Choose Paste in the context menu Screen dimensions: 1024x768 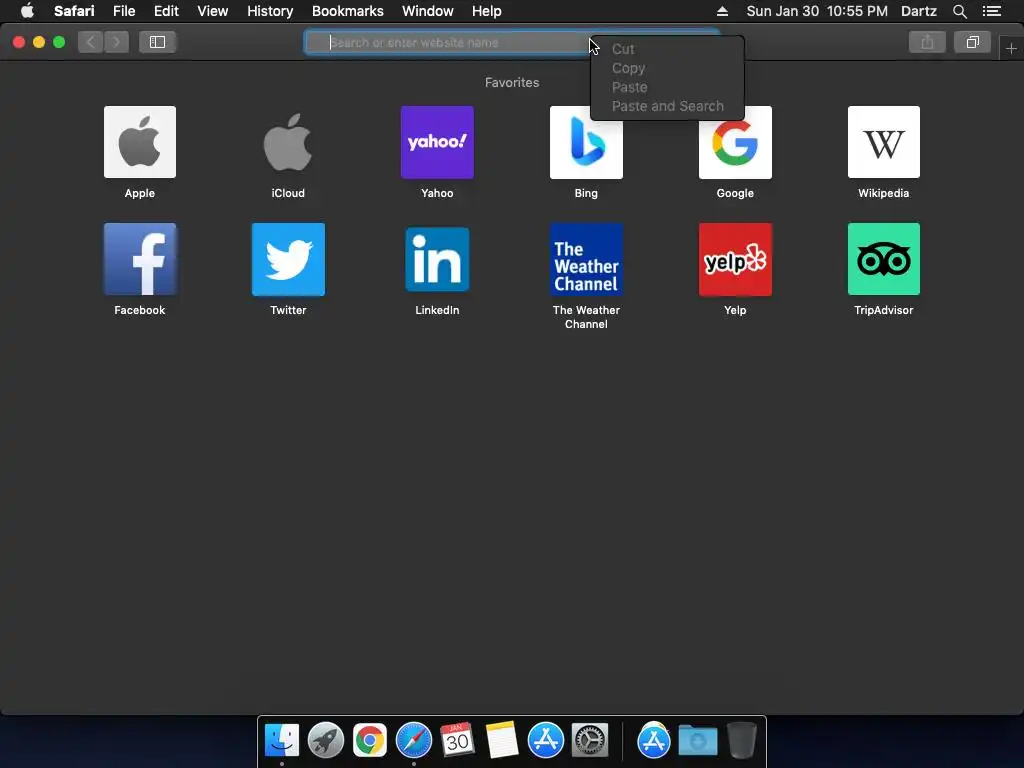tap(667, 87)
